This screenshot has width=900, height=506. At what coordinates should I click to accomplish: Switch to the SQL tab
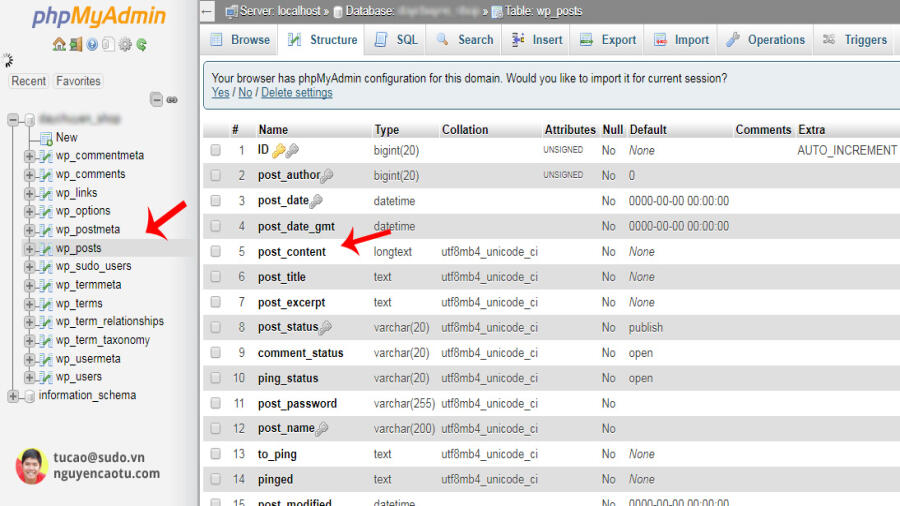[x=396, y=40]
